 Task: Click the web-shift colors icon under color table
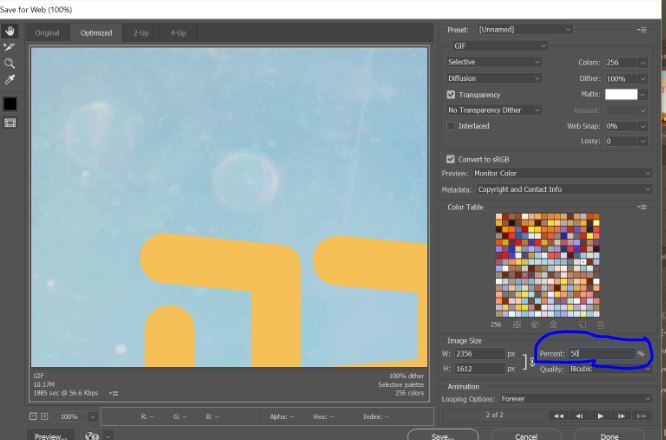(535, 325)
